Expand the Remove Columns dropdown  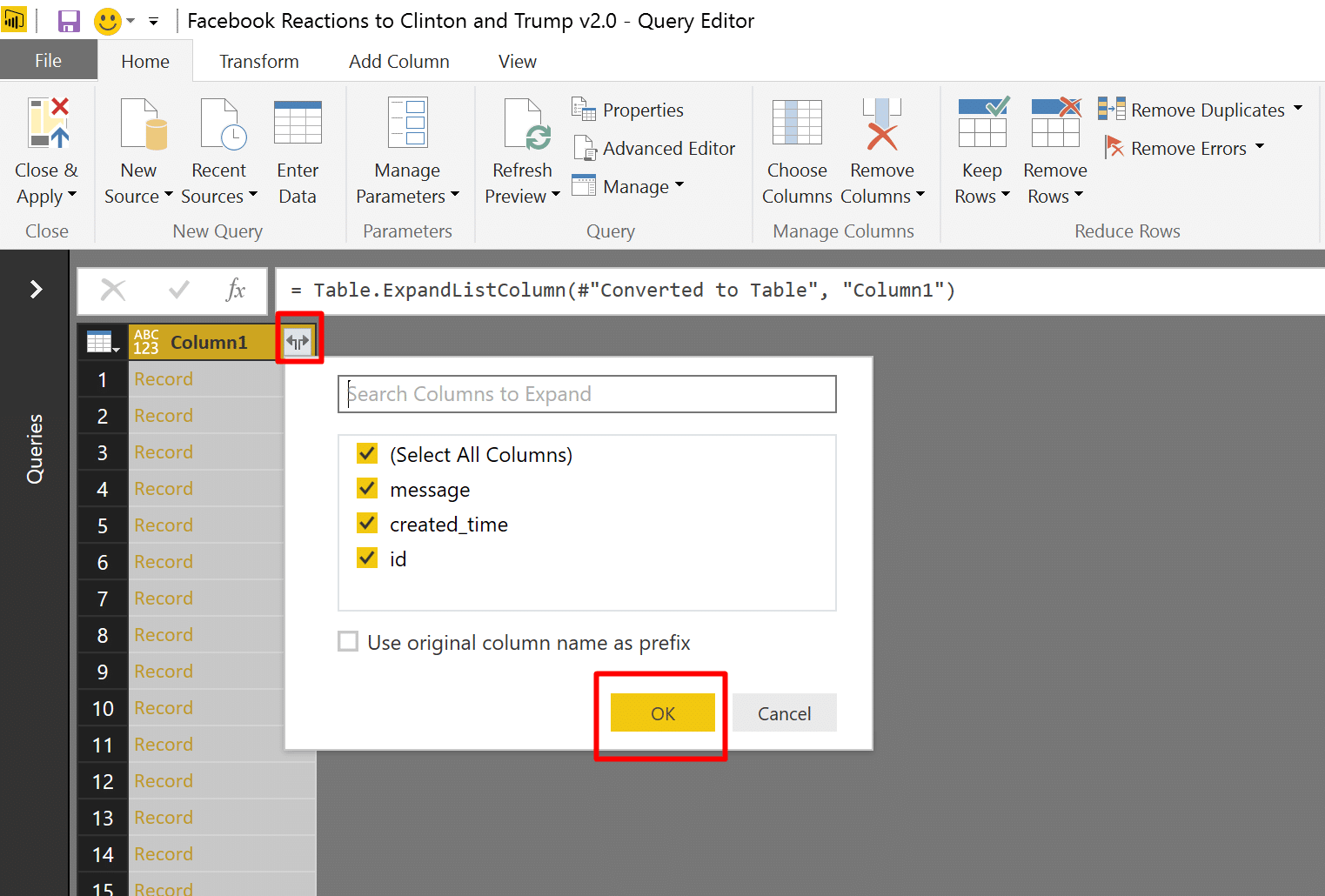[920, 195]
